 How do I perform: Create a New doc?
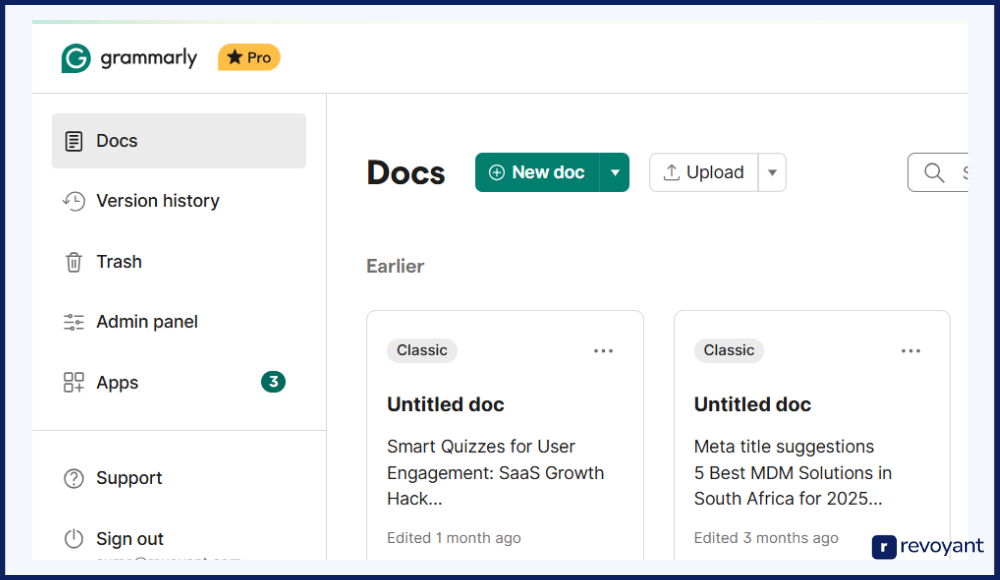pyautogui.click(x=537, y=172)
